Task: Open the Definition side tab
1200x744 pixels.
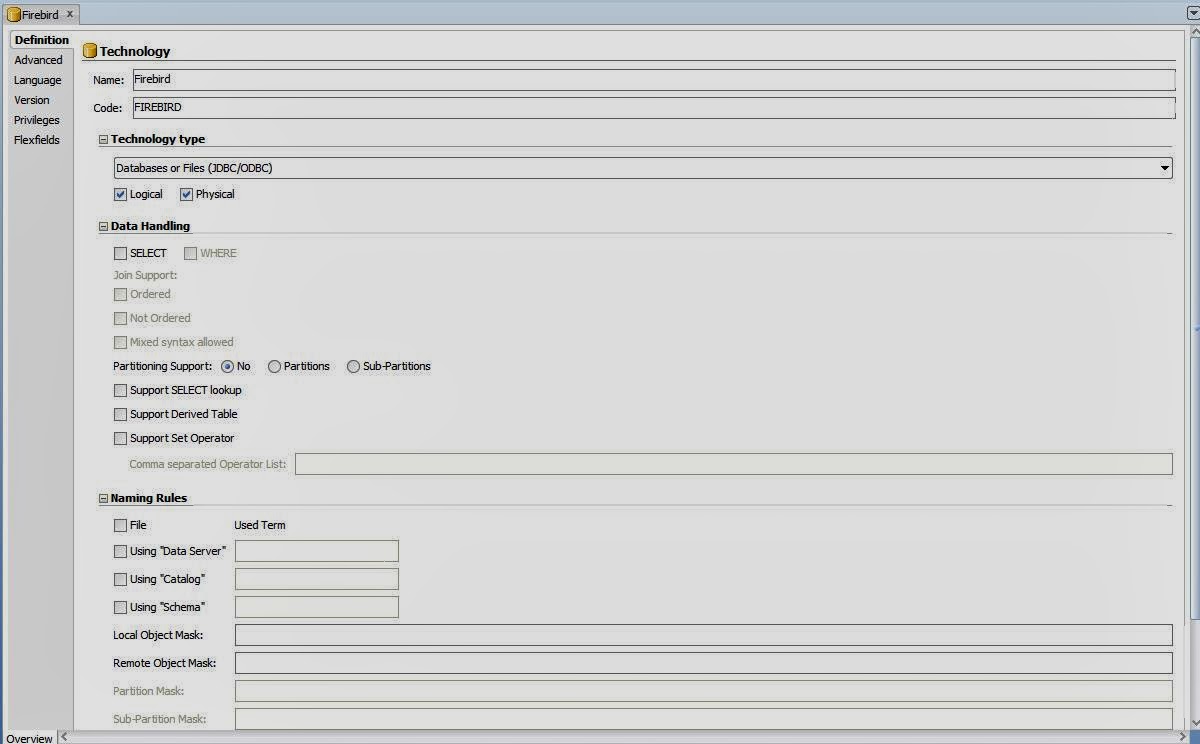Action: 41,40
